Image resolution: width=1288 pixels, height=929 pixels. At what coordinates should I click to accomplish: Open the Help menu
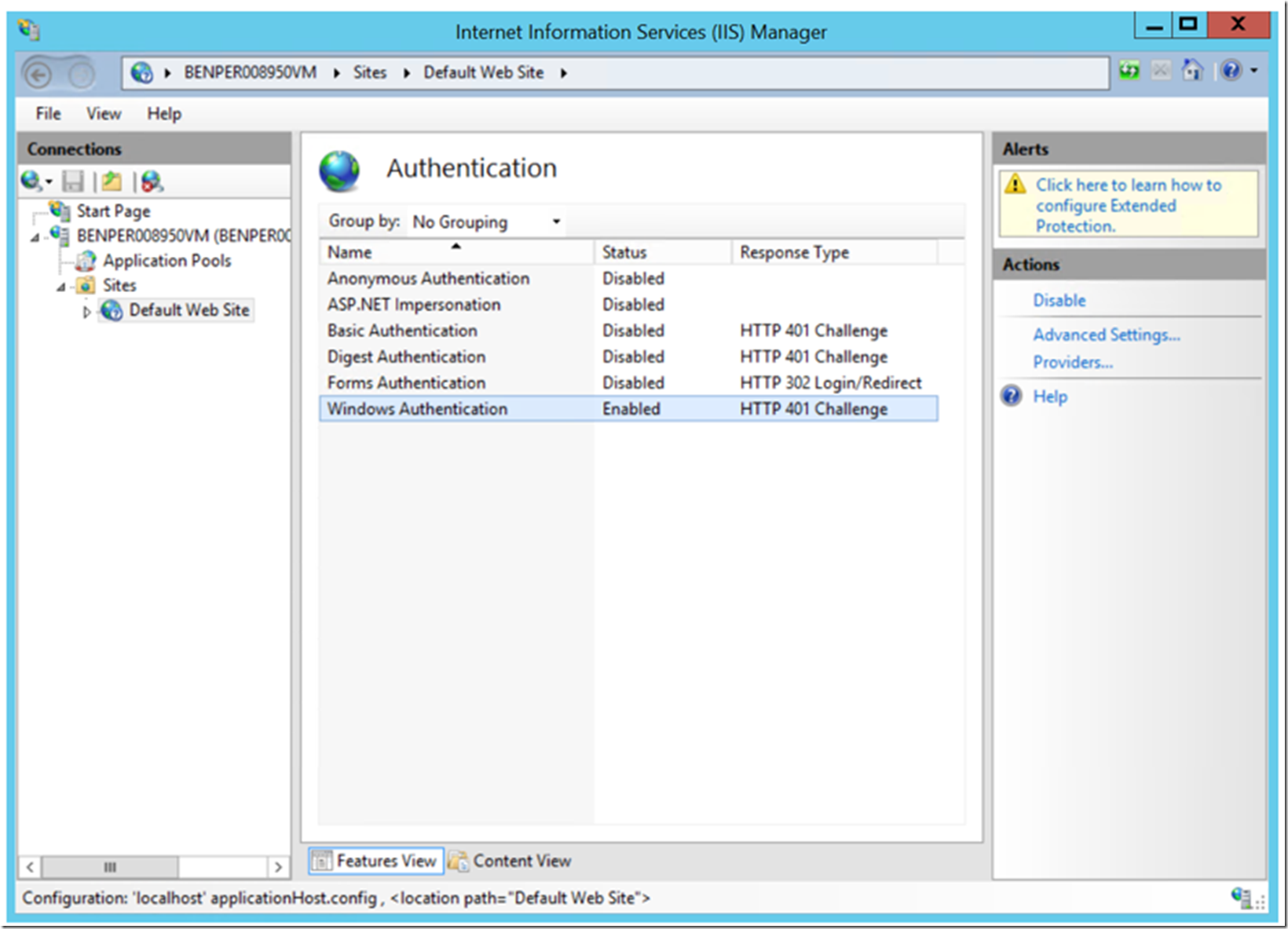164,114
